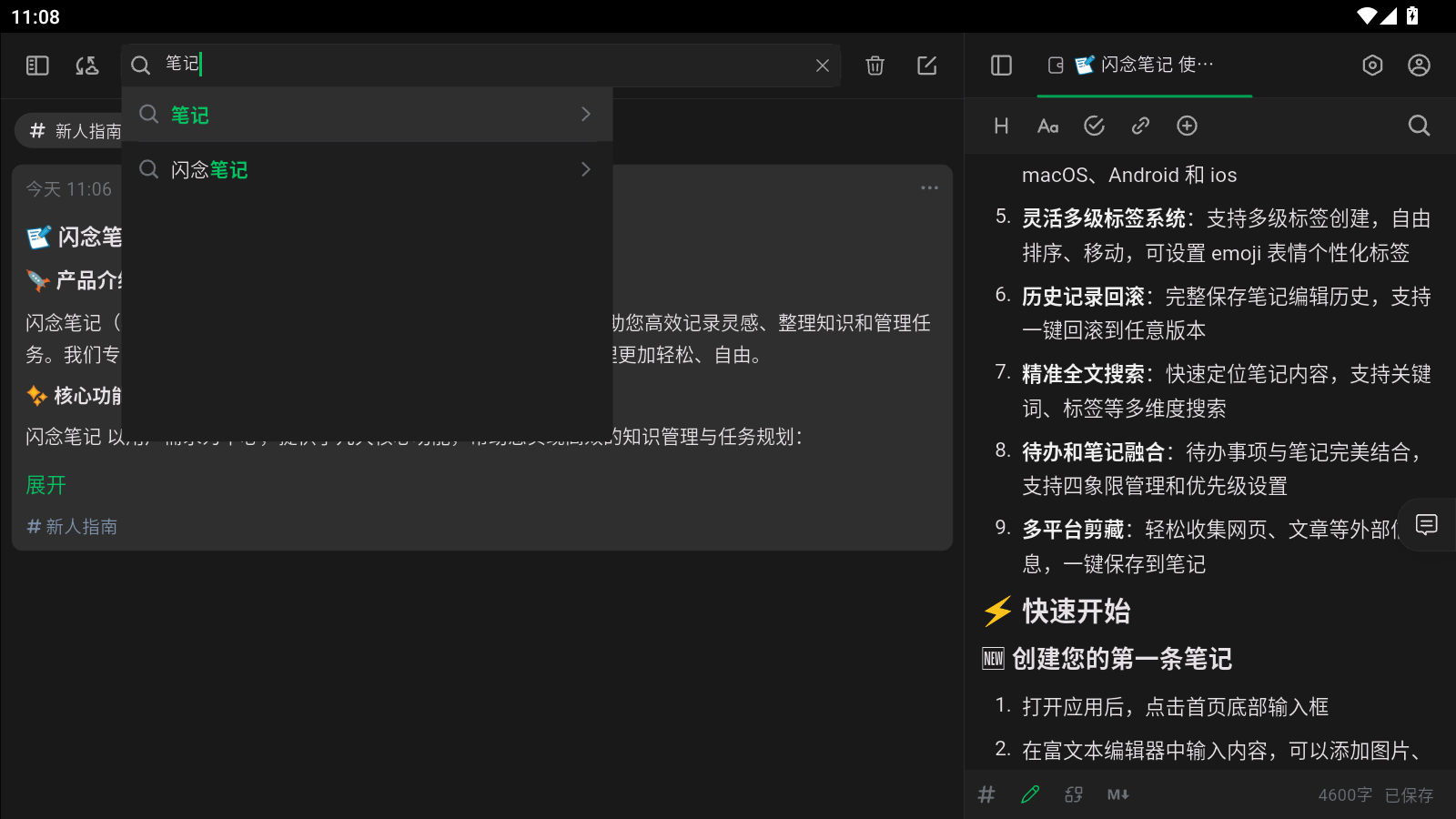
Task: Clear the search input with the X
Action: (822, 66)
